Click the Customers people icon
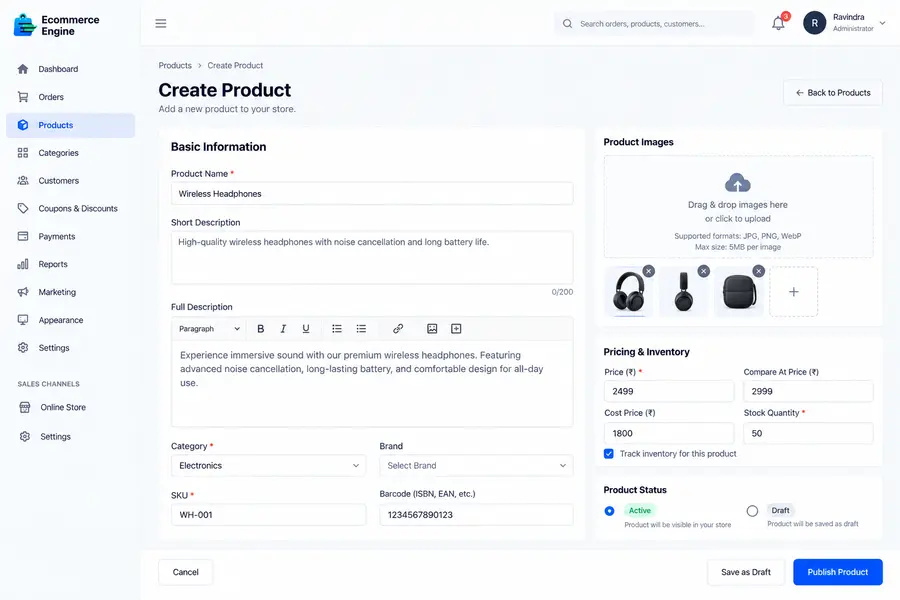Screen dimensions: 900x600 pyautogui.click(x=23, y=180)
